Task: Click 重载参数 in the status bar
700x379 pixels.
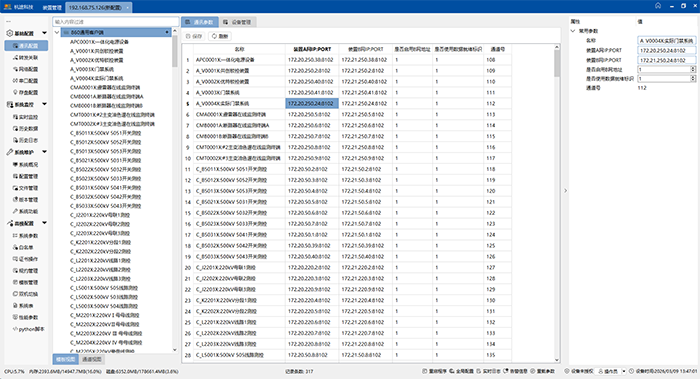Action: click(x=542, y=371)
